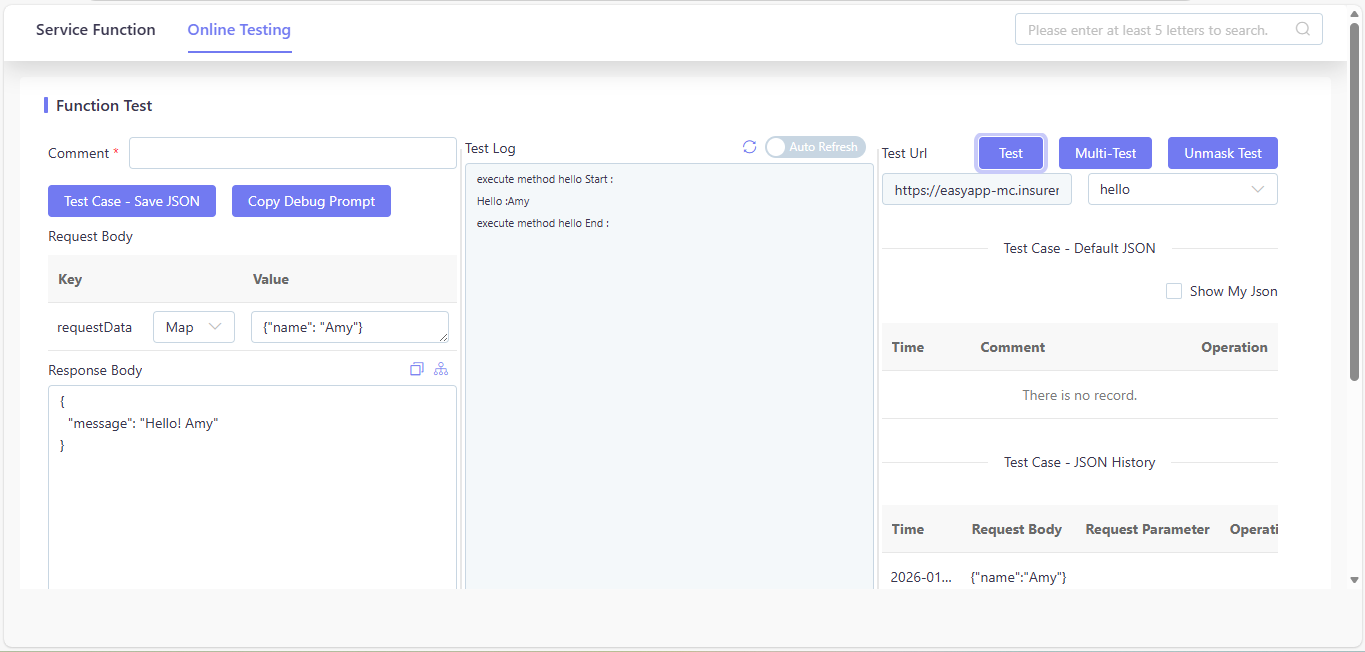Click the Test Log refresh icon

(749, 147)
